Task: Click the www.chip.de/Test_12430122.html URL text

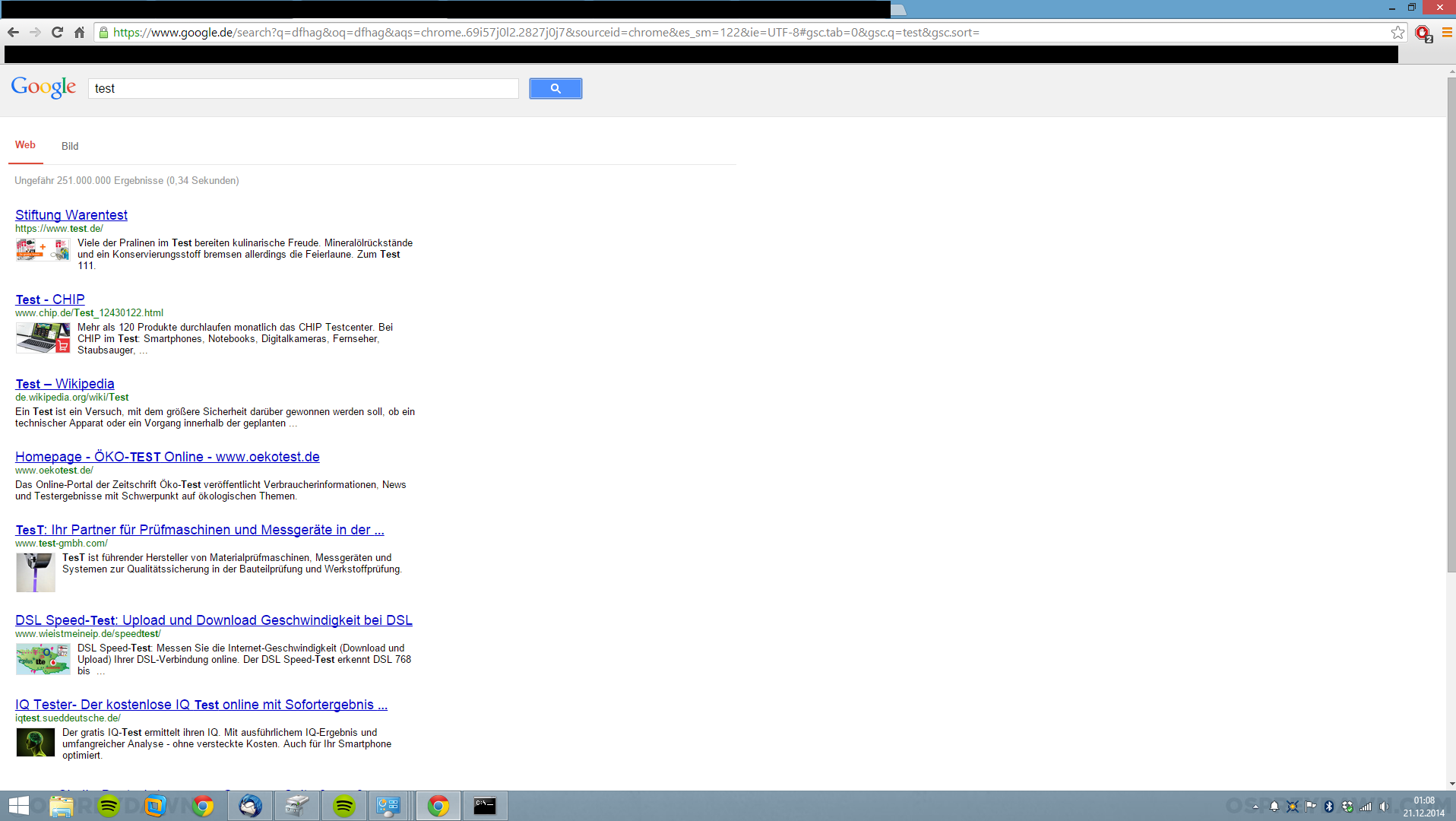Action: click(x=89, y=313)
